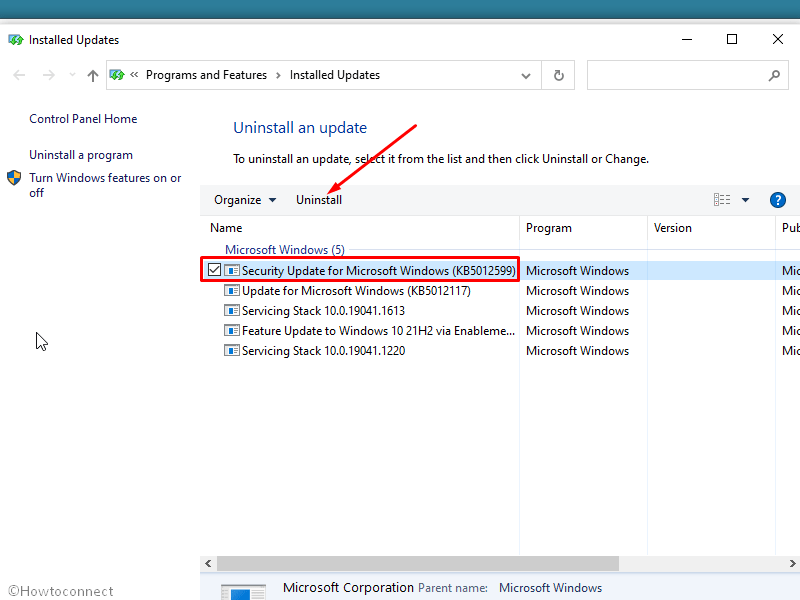Image resolution: width=800 pixels, height=600 pixels.
Task: Maximize the Installed Updates window
Action: point(732,39)
